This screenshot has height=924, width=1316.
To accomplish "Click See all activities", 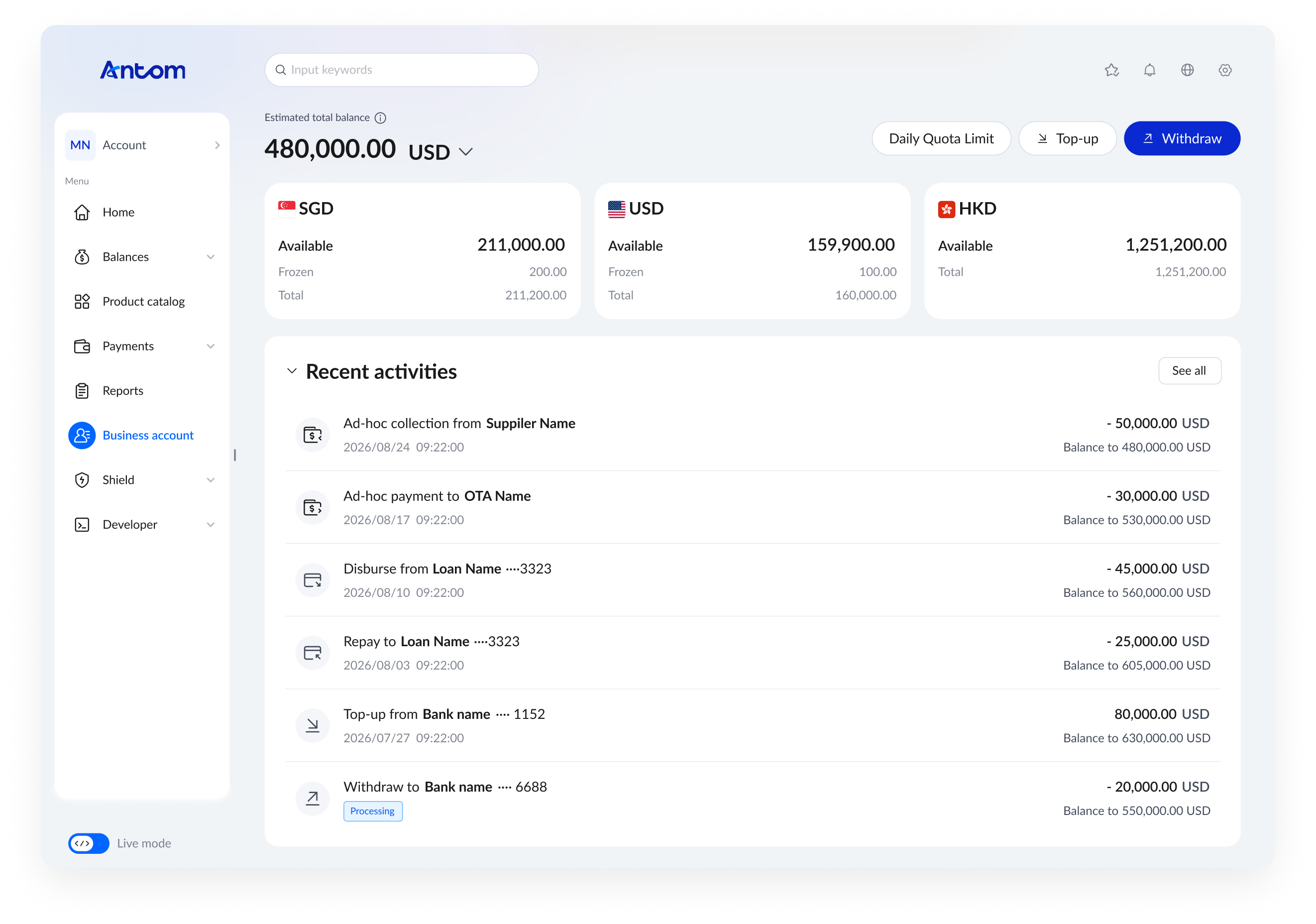I will [1190, 370].
